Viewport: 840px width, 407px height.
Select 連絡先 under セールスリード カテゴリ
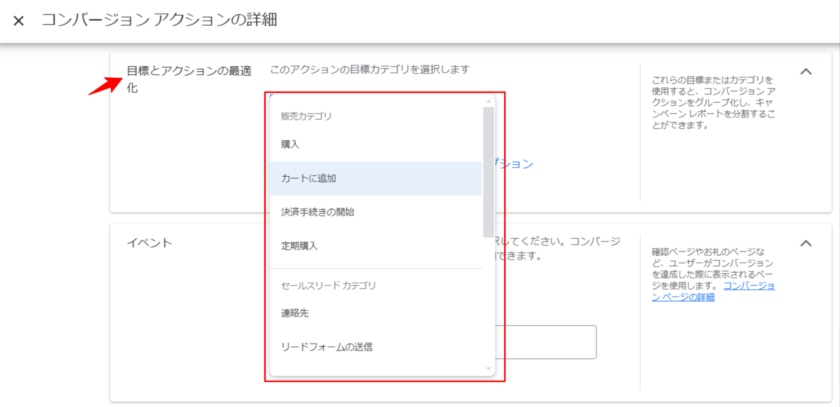[x=295, y=313]
